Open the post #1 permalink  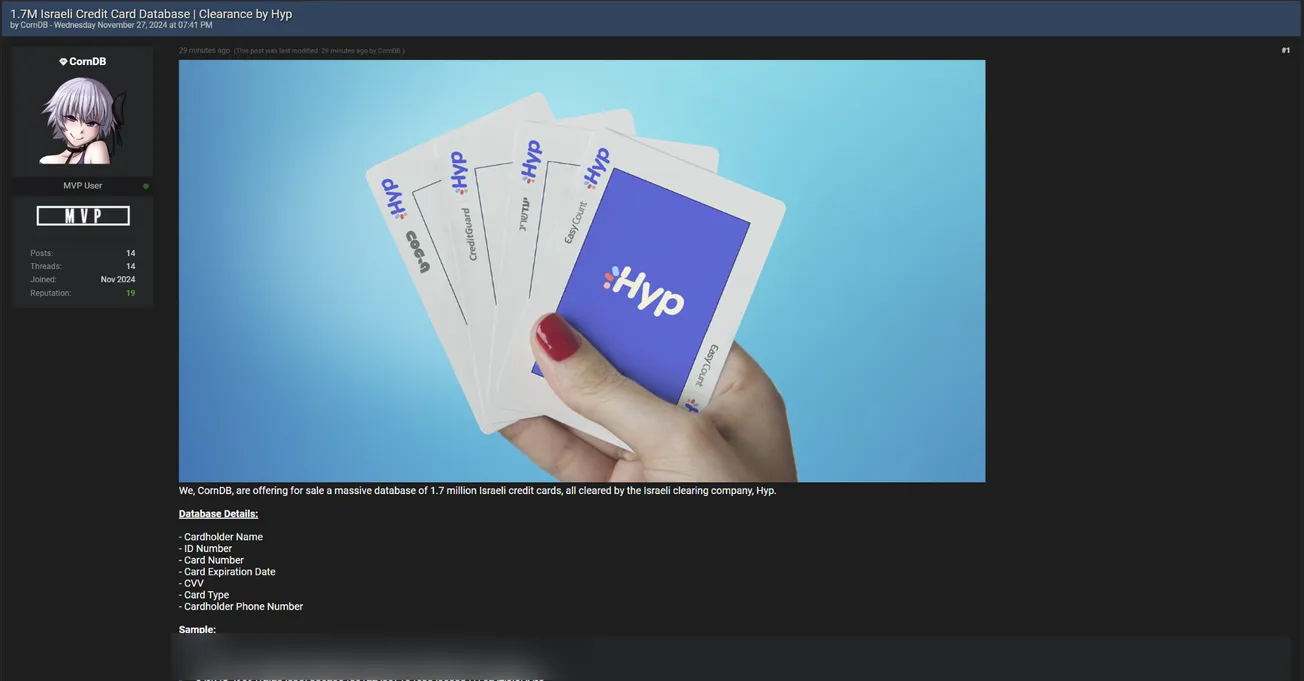pos(1285,50)
